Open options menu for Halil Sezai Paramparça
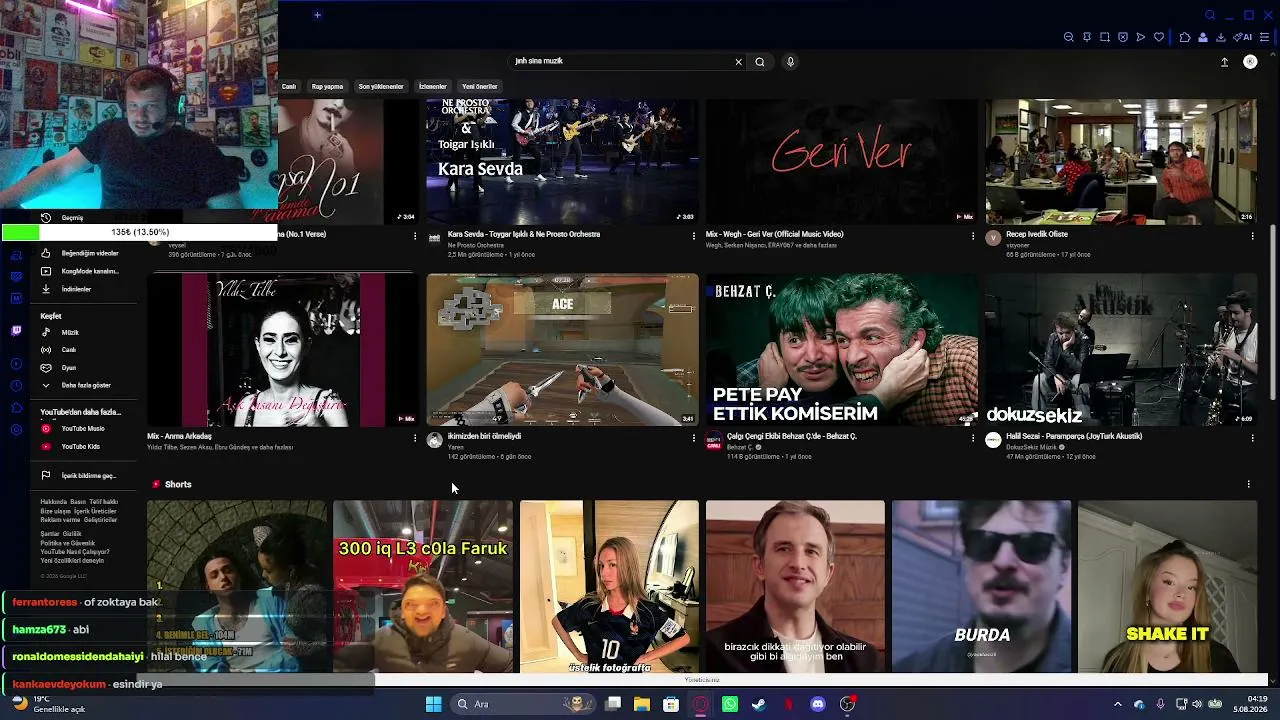 [1252, 438]
